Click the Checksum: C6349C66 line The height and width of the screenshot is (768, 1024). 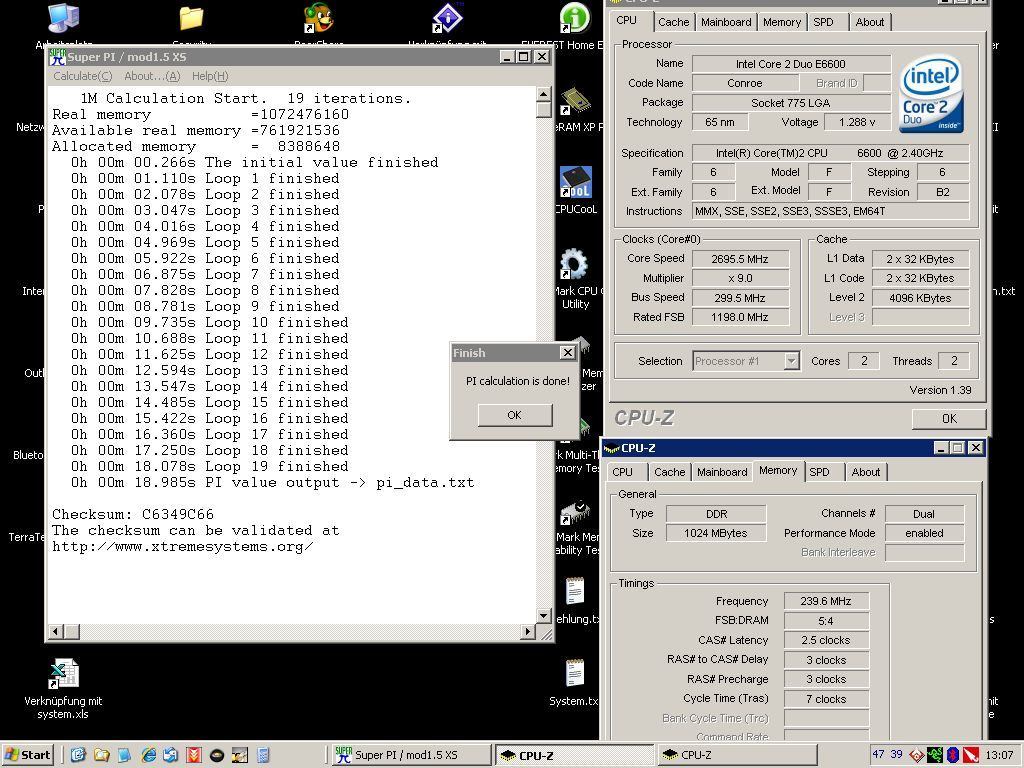[133, 514]
